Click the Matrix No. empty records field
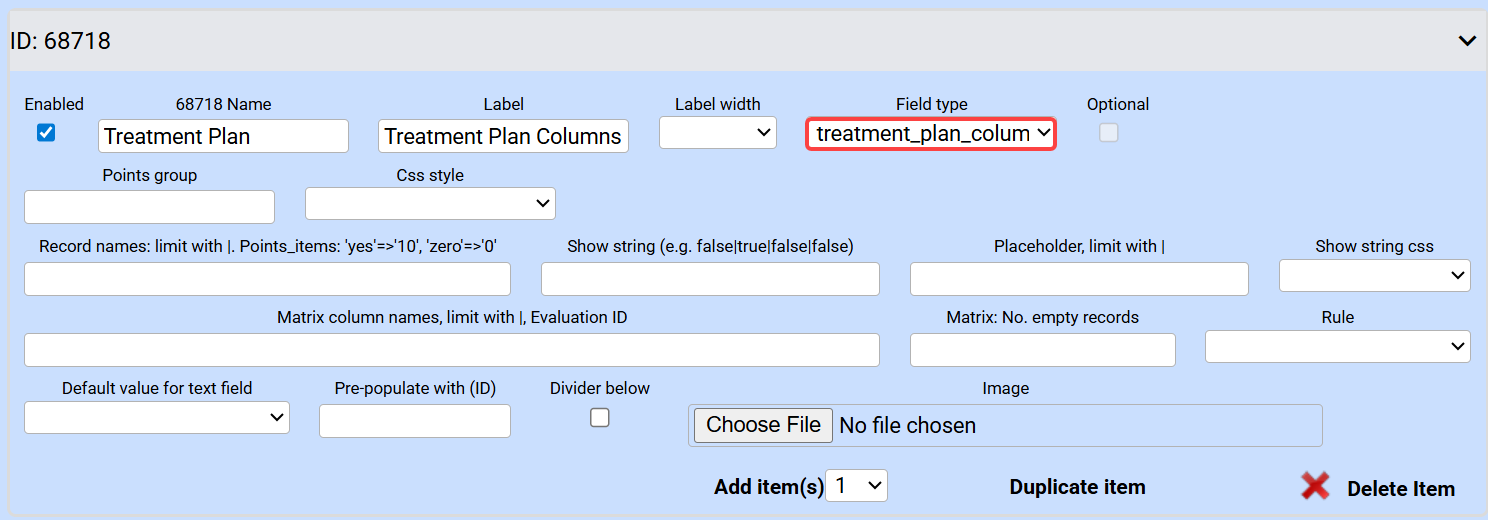The image size is (1488, 520). tap(1042, 350)
